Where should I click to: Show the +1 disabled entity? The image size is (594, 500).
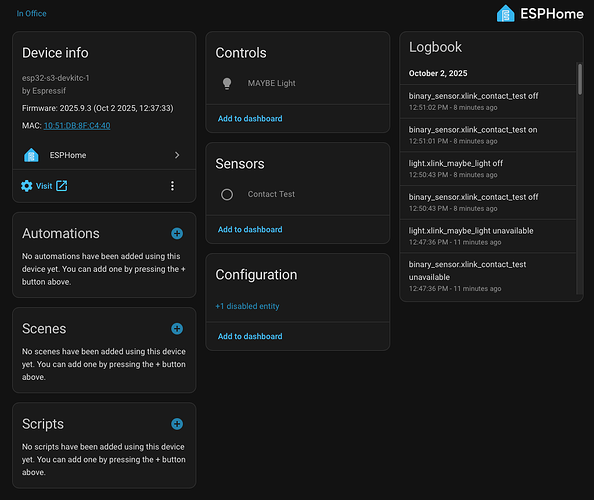click(x=247, y=306)
